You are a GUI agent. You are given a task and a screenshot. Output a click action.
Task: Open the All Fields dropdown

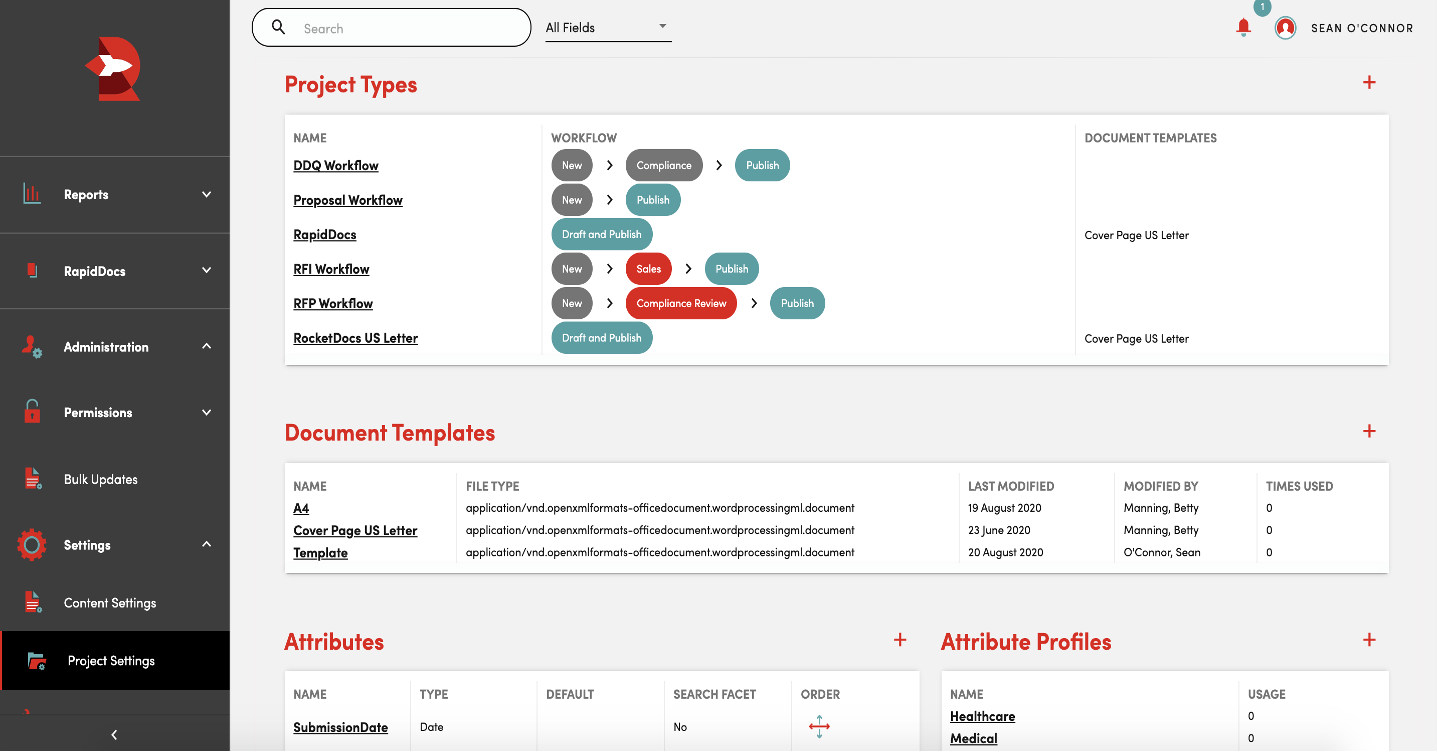608,28
